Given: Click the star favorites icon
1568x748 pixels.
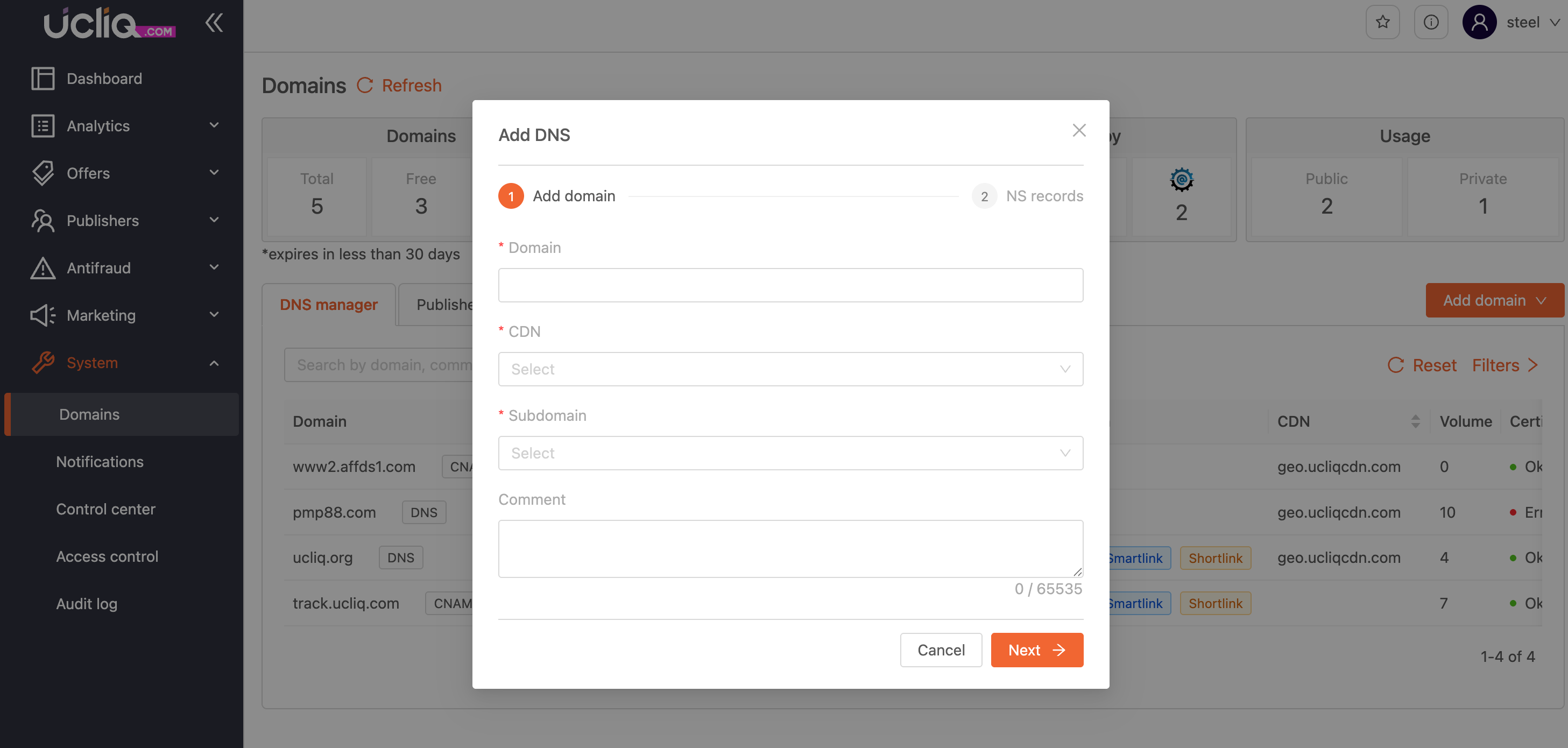Looking at the screenshot, I should click(x=1382, y=23).
